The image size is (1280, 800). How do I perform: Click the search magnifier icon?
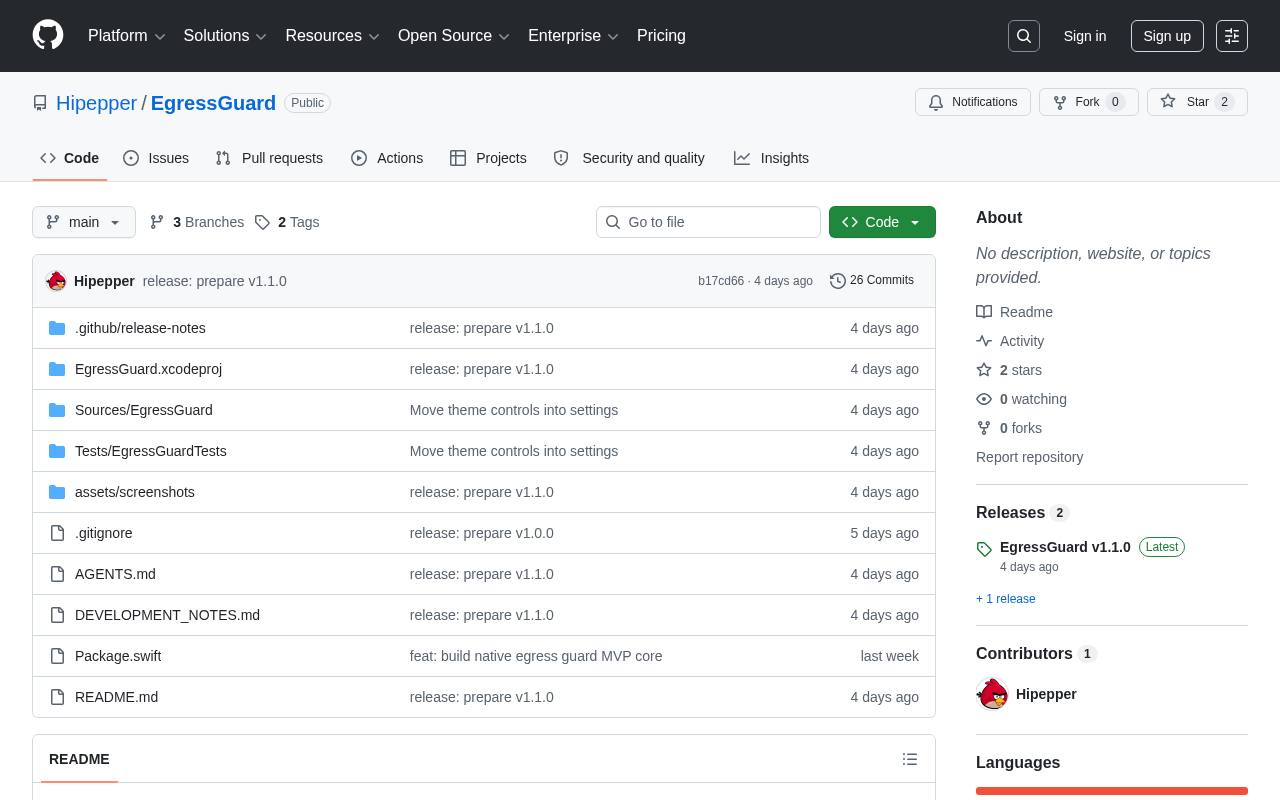[x=1024, y=36]
